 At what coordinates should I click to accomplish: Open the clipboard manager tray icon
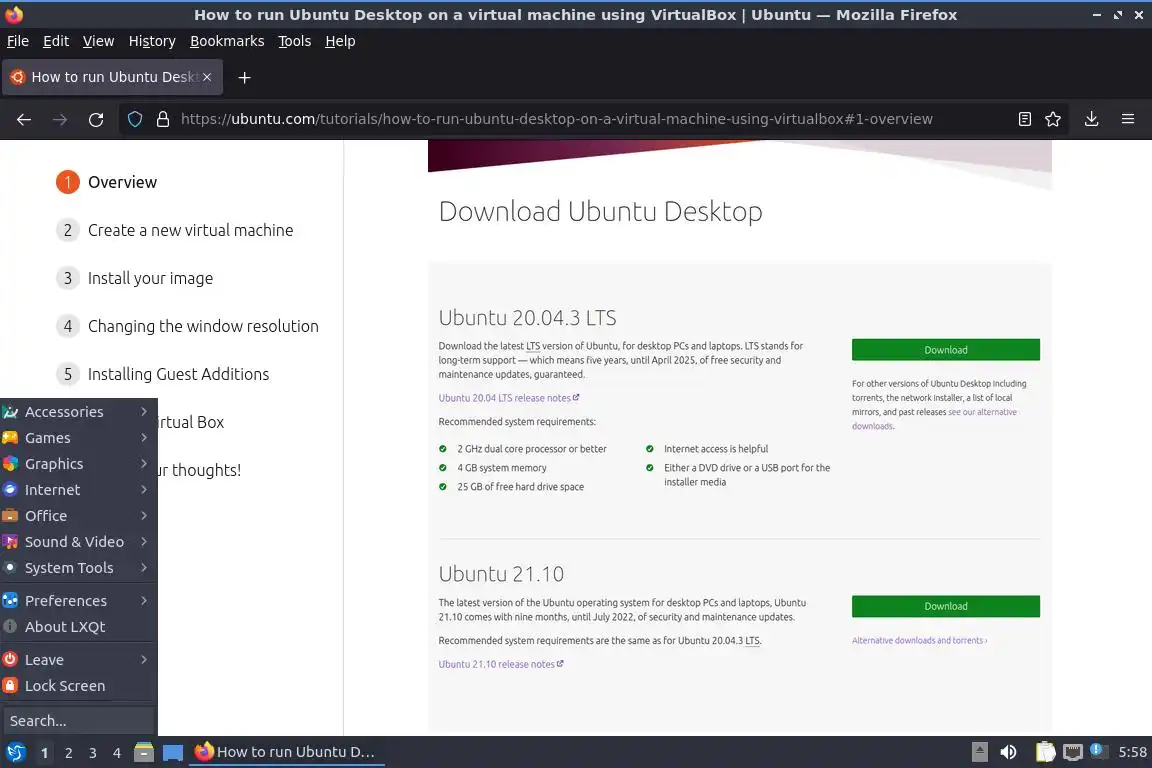(1045, 752)
